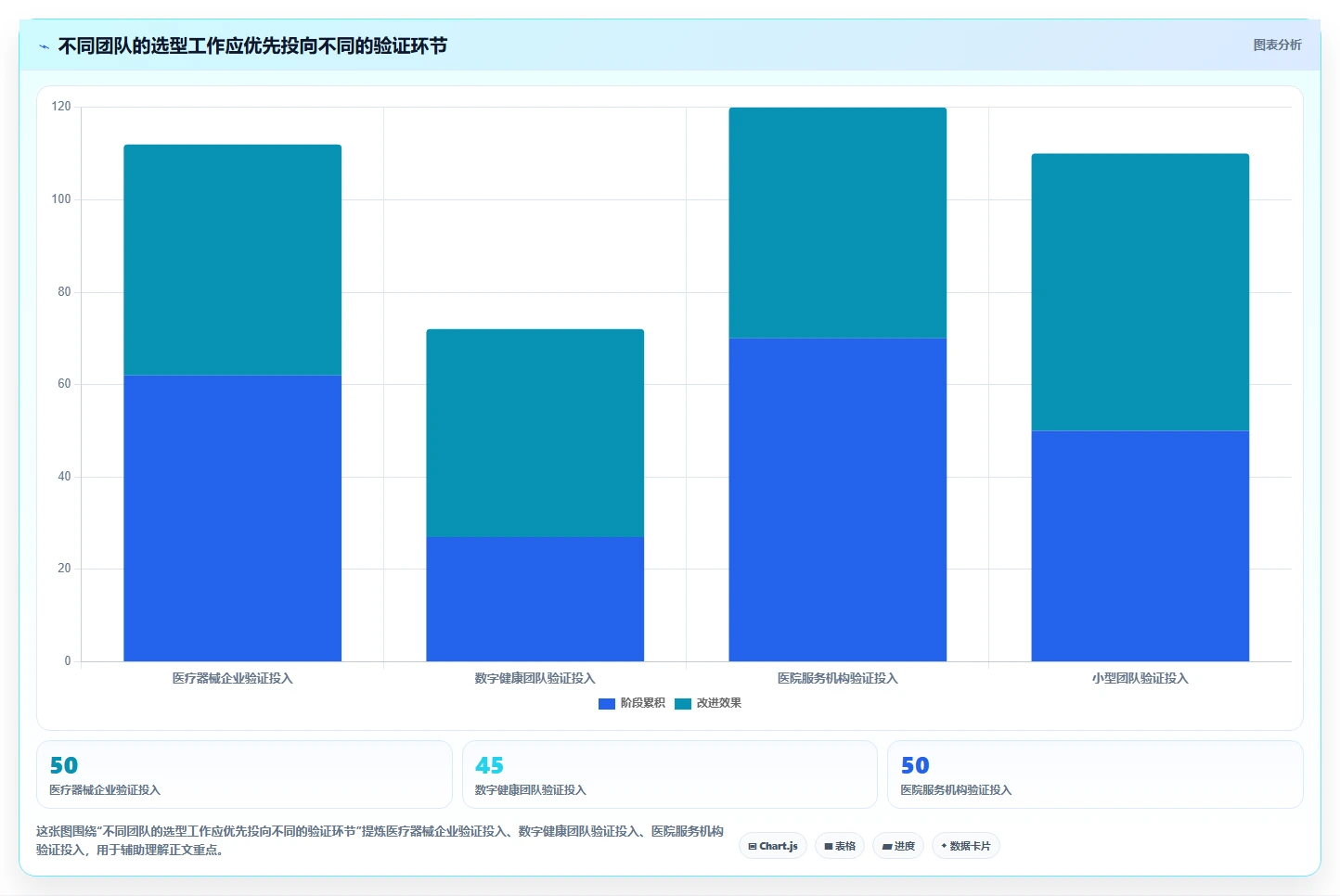Select the Chart.js tag
1340x896 pixels.
773,846
